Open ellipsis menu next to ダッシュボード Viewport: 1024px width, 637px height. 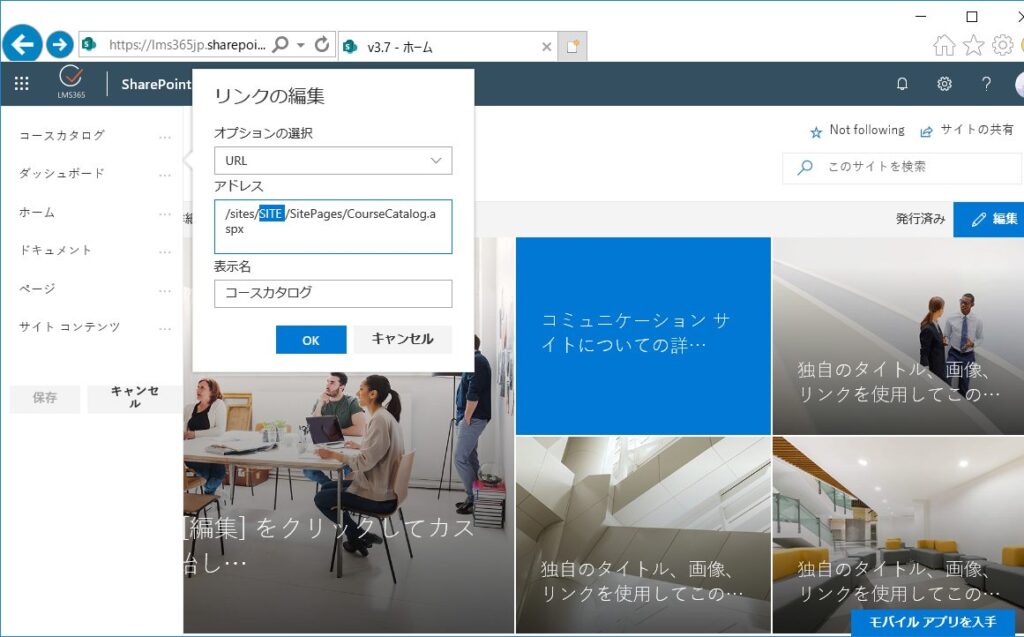tap(165, 174)
